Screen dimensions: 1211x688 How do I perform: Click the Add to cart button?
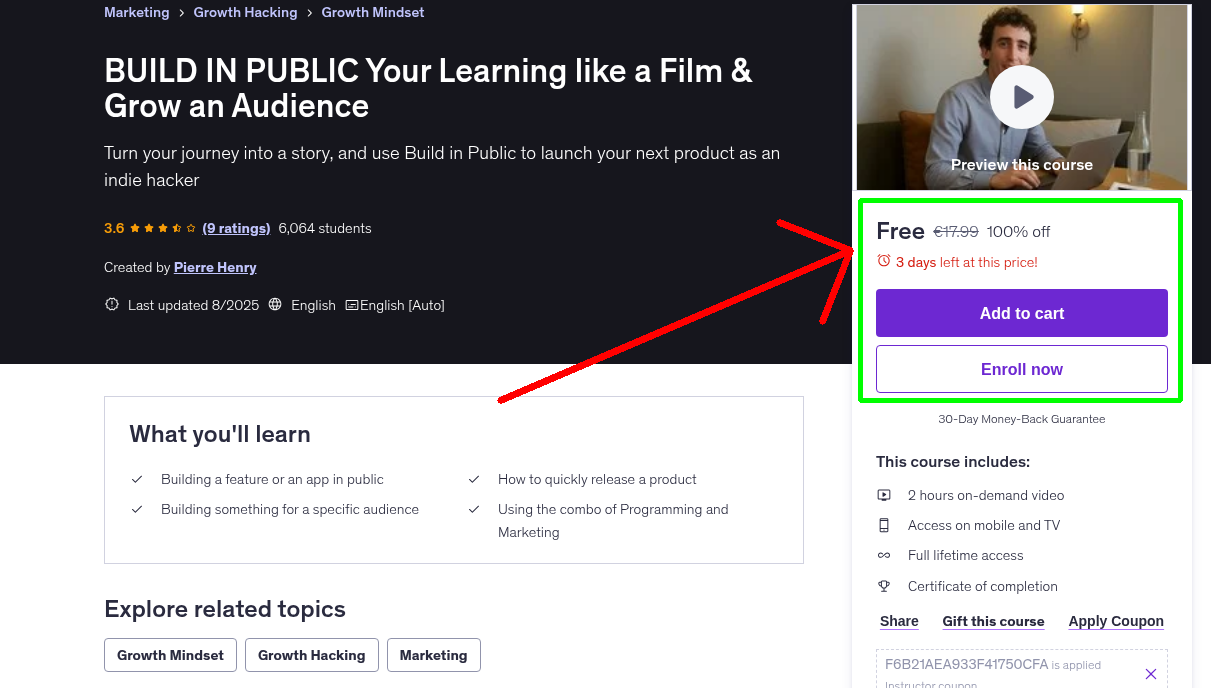point(1021,312)
